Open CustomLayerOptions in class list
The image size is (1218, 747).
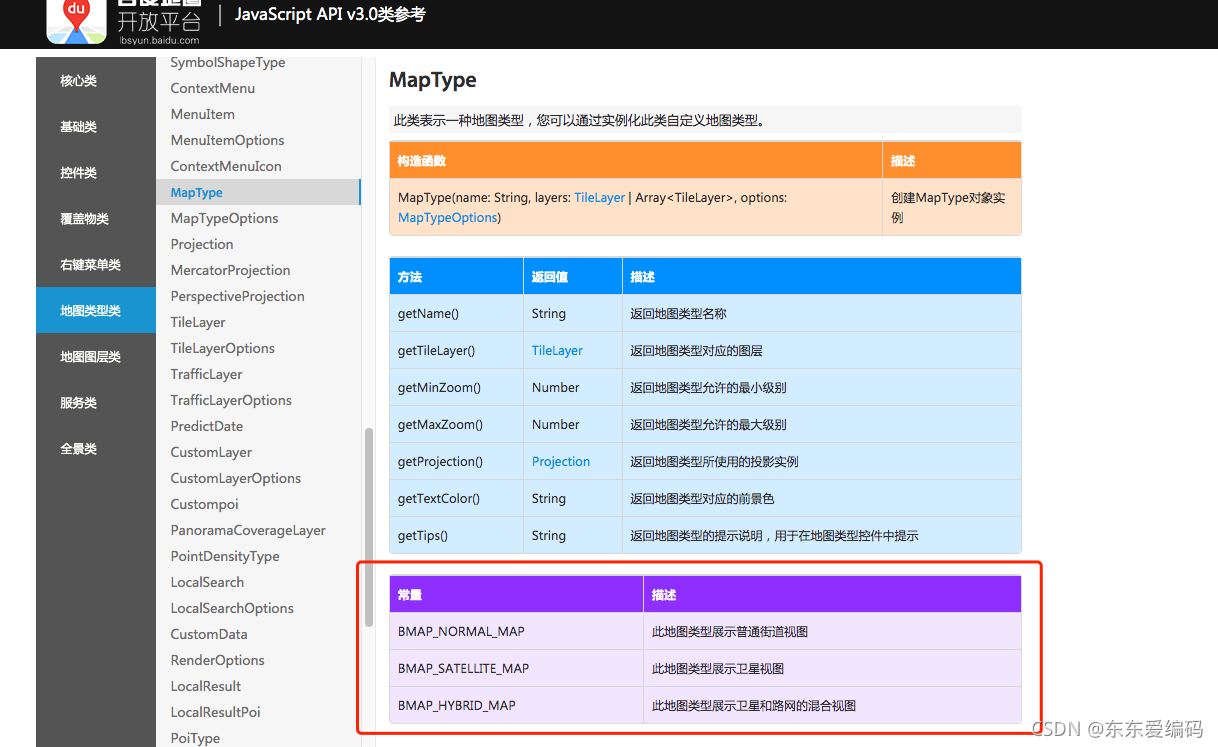pos(236,478)
